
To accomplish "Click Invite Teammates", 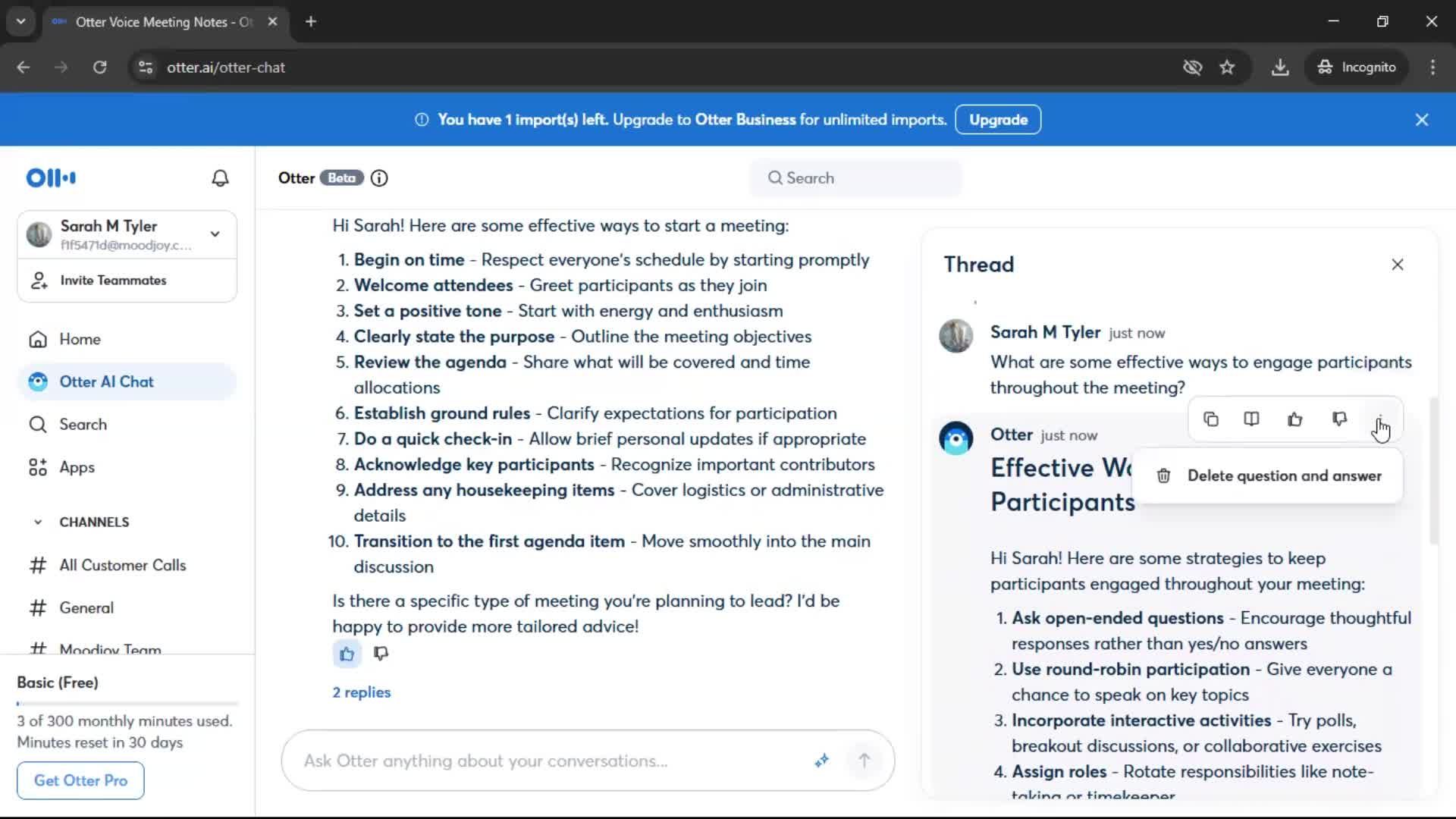I will tap(127, 281).
